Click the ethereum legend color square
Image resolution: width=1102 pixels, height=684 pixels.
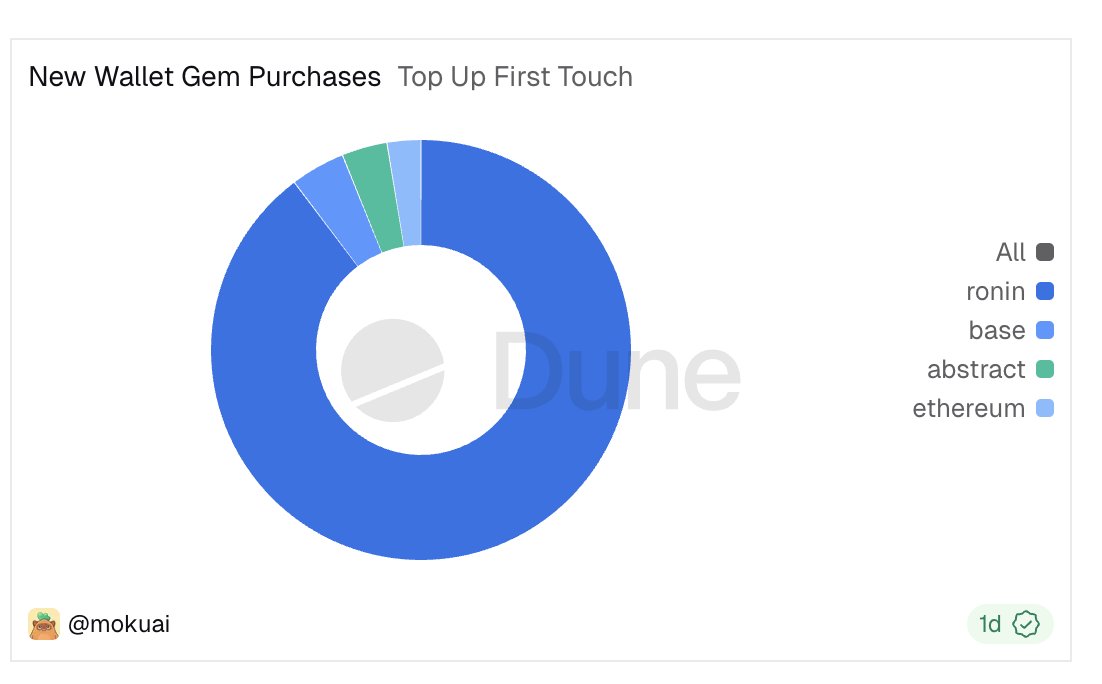pyautogui.click(x=1045, y=409)
